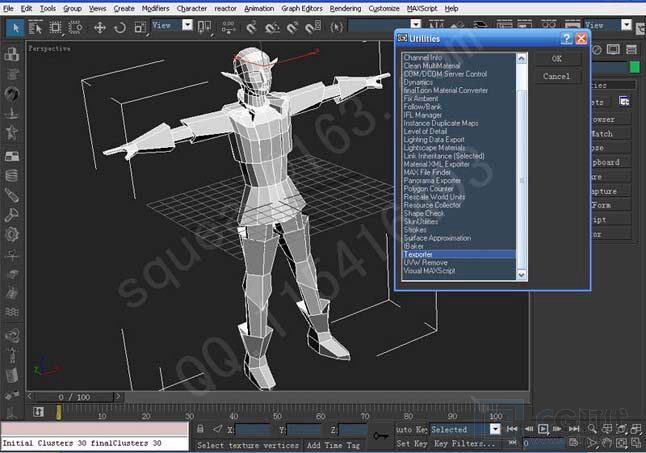
Task: Click reactor Create Rigid Body Collection icon
Action: (12, 55)
